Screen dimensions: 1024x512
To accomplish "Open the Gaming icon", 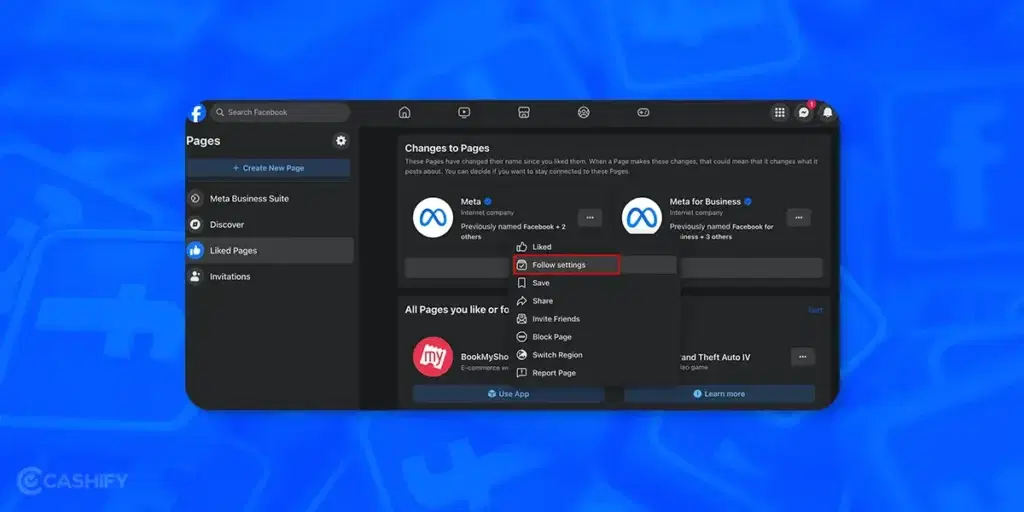I will coord(643,112).
